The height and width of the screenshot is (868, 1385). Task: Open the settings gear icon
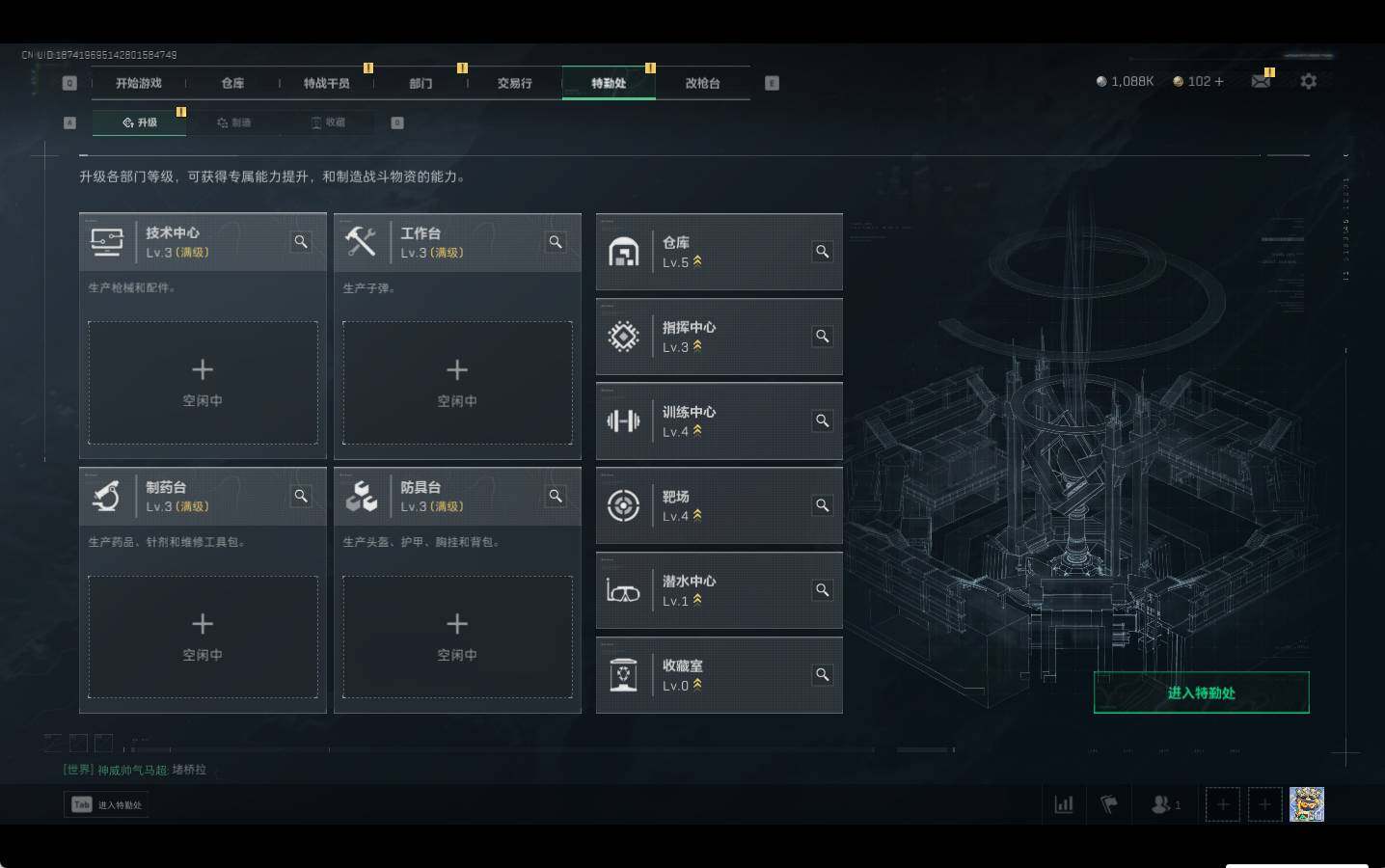click(1308, 81)
